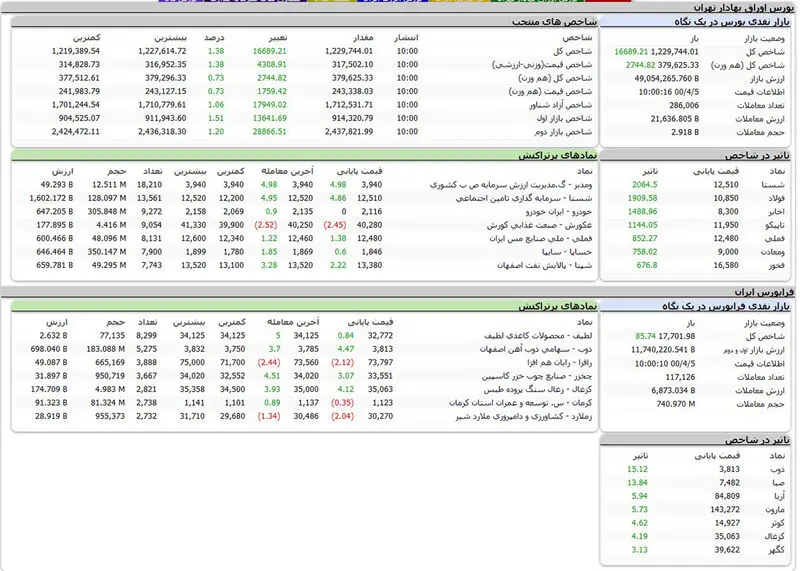Select Farabourse timestamp '10:00:10 00/4/5'

[665, 363]
